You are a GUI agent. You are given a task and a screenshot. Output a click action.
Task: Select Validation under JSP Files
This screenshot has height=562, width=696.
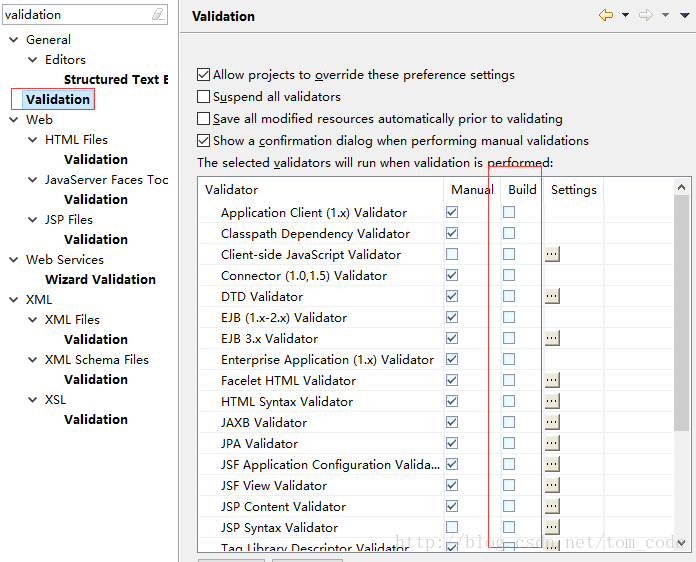pos(96,239)
